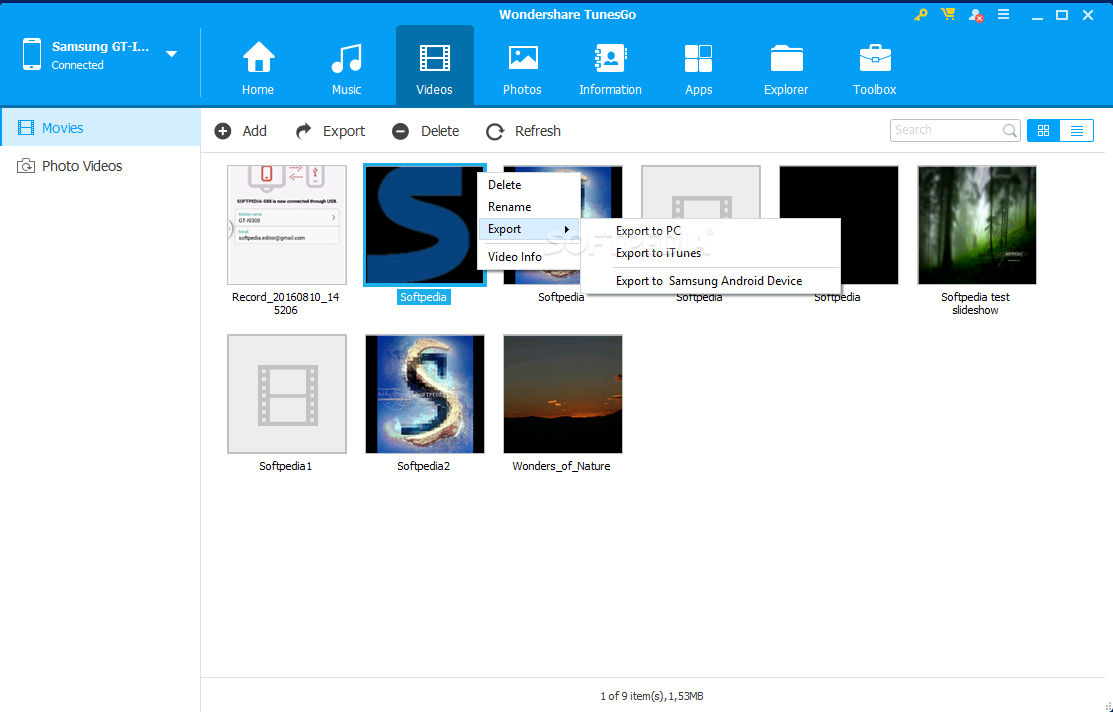This screenshot has width=1113, height=712.
Task: Click the Samsung phone device icon
Action: click(x=32, y=54)
